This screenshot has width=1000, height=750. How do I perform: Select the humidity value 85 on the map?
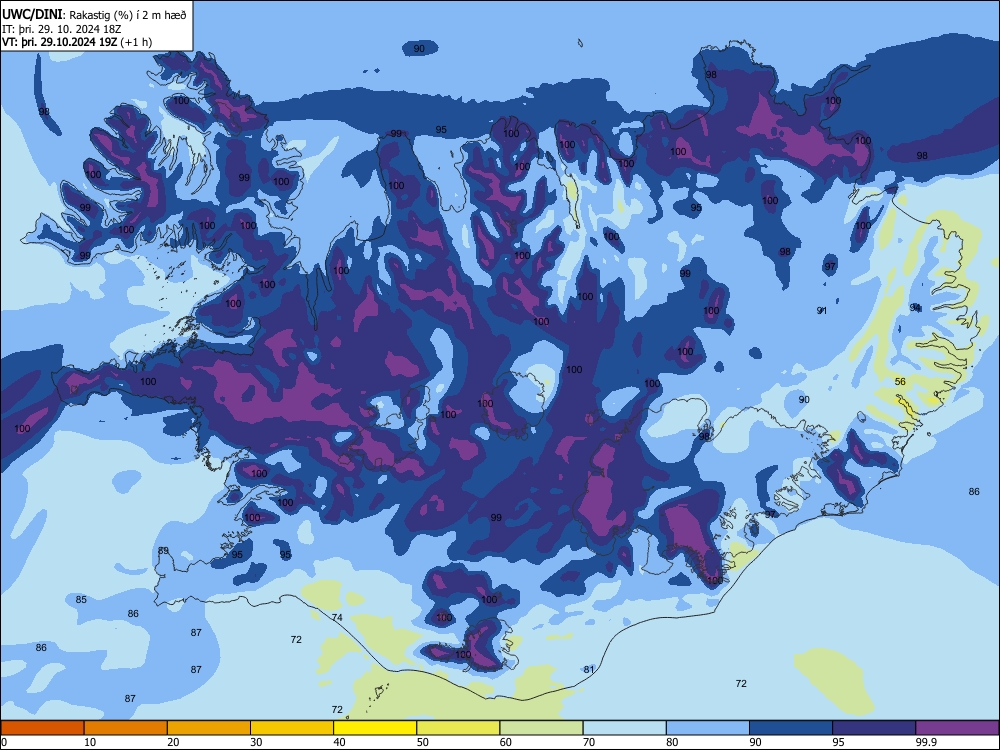(81, 599)
